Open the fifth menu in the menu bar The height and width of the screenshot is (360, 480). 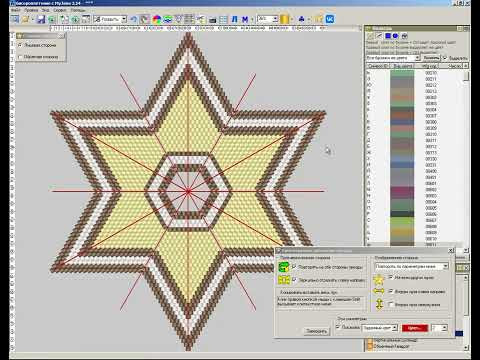tap(78, 10)
